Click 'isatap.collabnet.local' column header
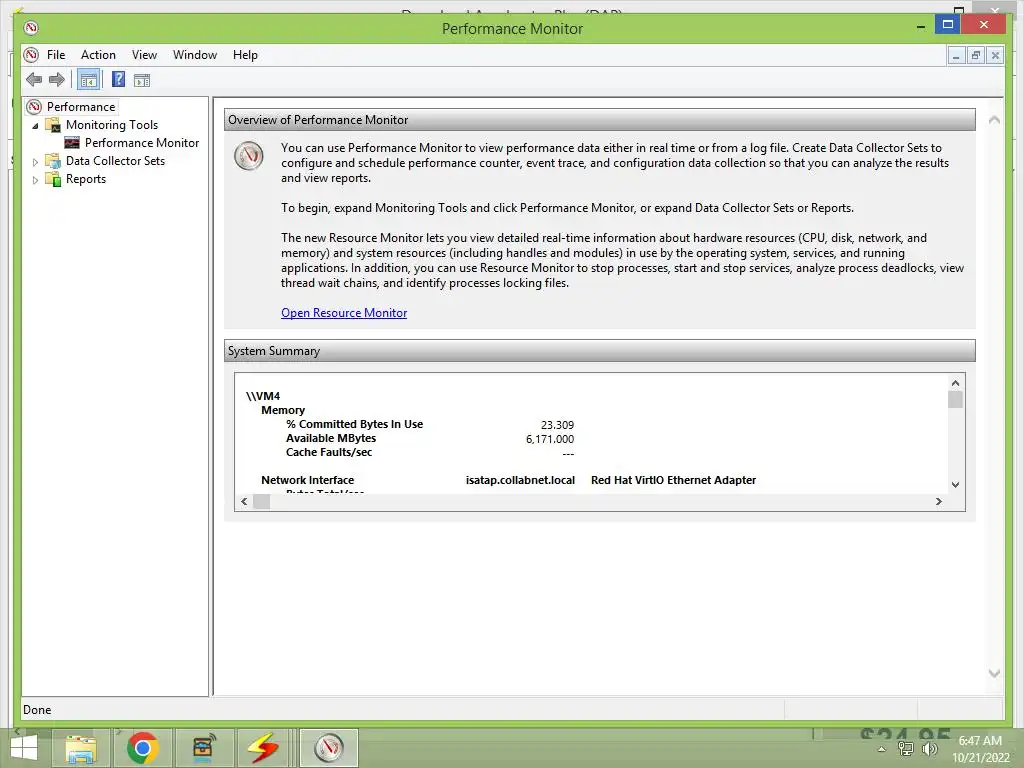1024x768 pixels. coord(520,480)
